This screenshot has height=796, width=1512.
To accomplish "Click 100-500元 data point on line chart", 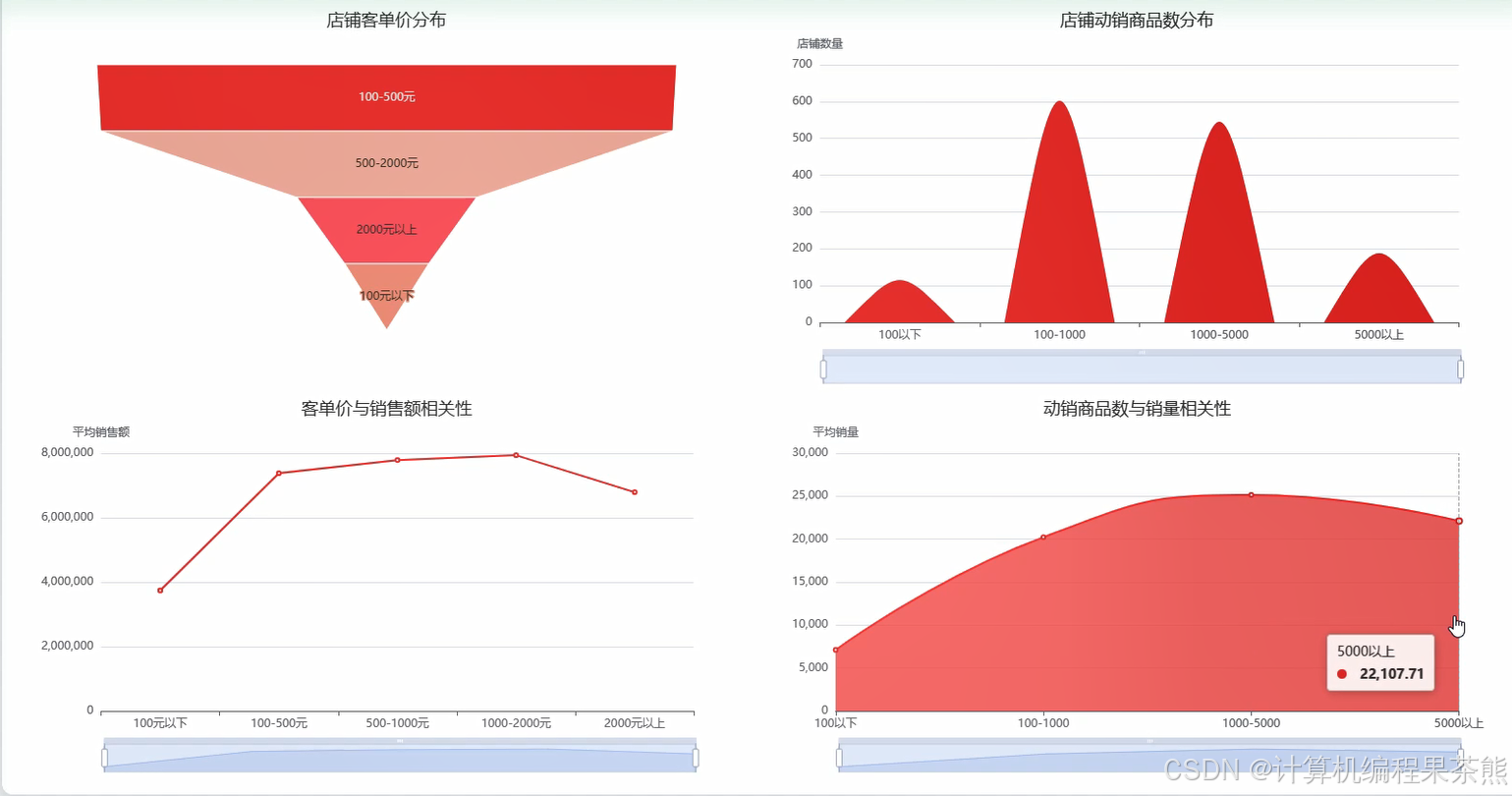I will (x=279, y=473).
